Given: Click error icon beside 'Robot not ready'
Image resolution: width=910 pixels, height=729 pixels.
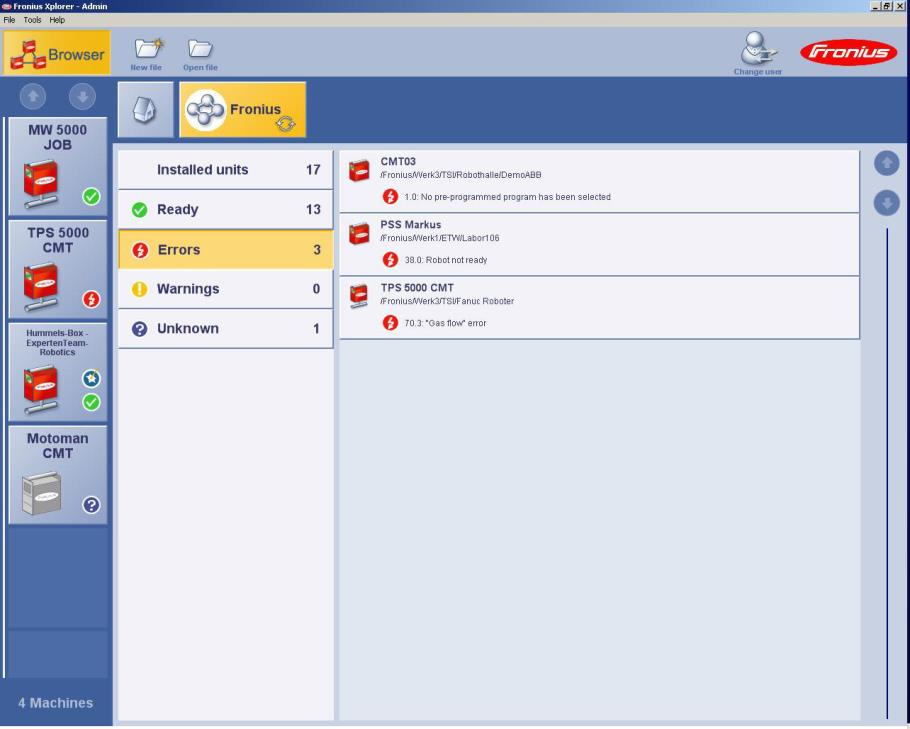Looking at the screenshot, I should tap(390, 259).
